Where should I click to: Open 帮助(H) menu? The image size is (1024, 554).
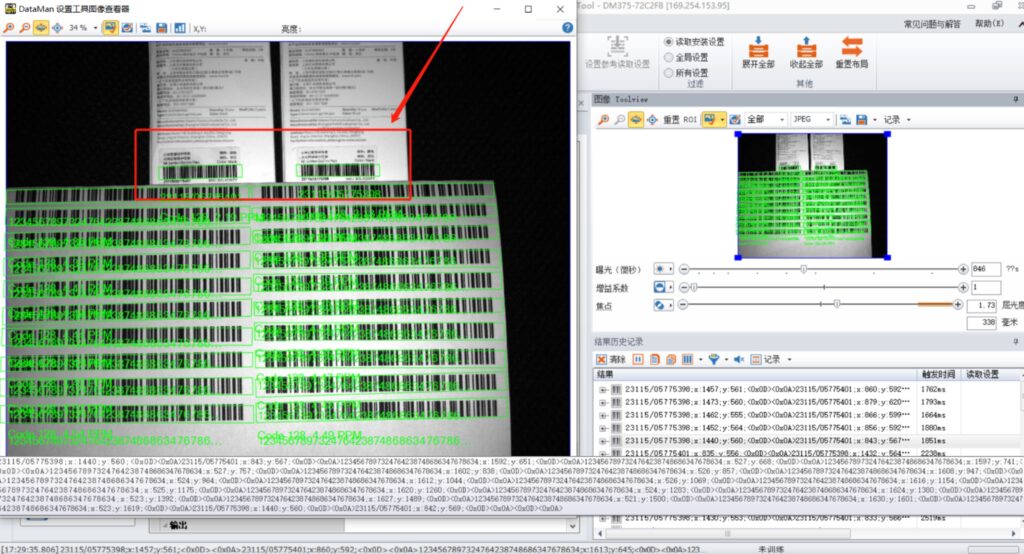(989, 24)
